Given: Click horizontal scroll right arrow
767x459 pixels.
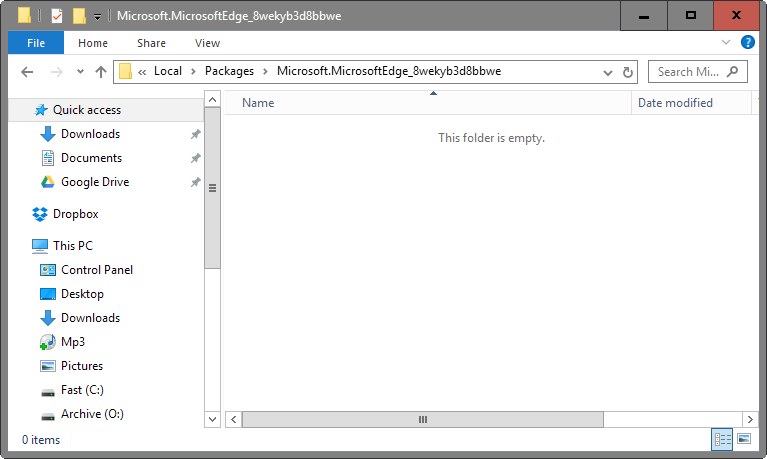Looking at the screenshot, I should 750,419.
